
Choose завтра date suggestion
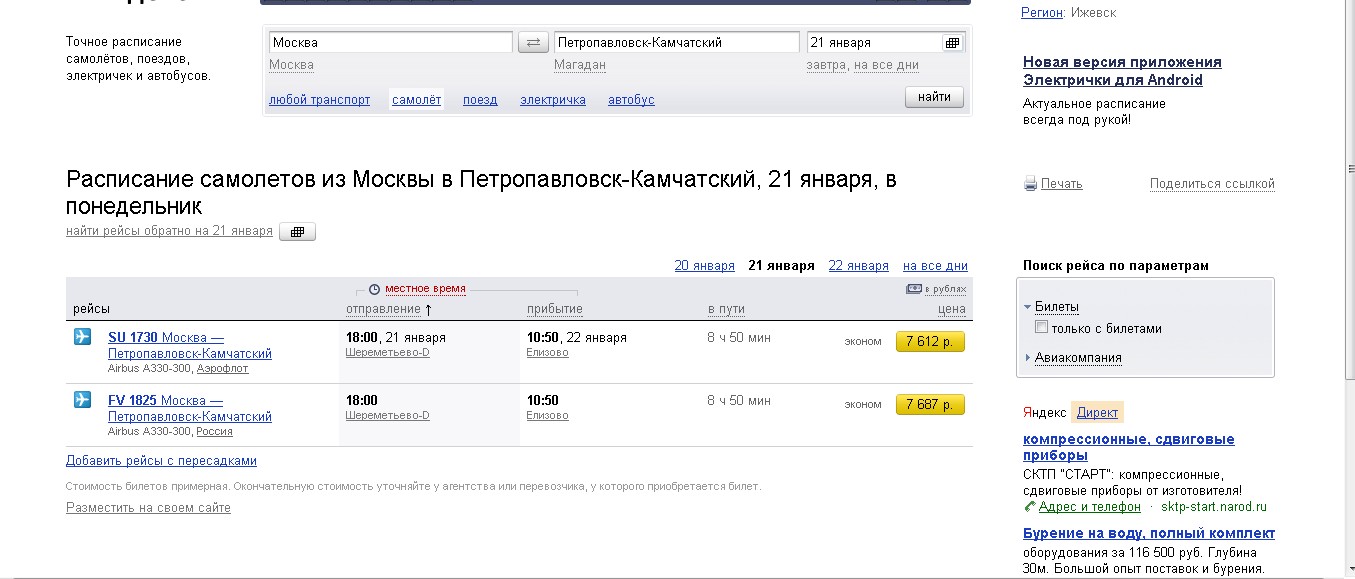tap(826, 65)
